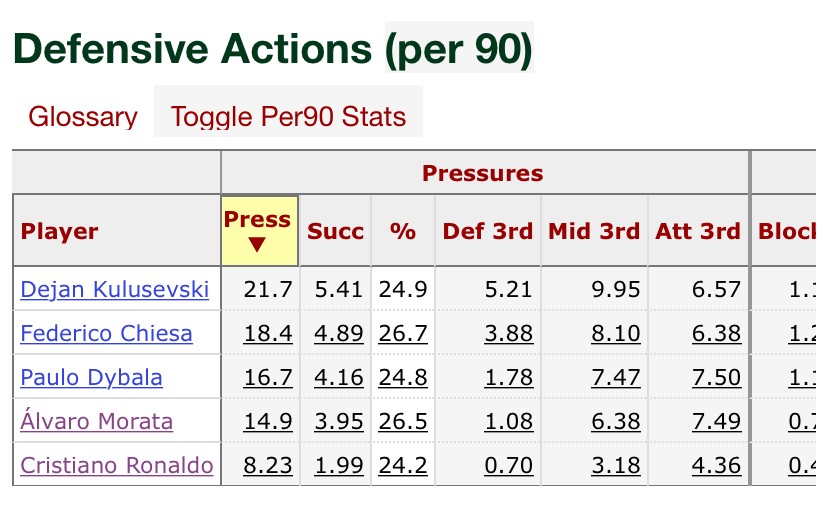Click the Pressures group header
This screenshot has width=828, height=513.
(483, 173)
